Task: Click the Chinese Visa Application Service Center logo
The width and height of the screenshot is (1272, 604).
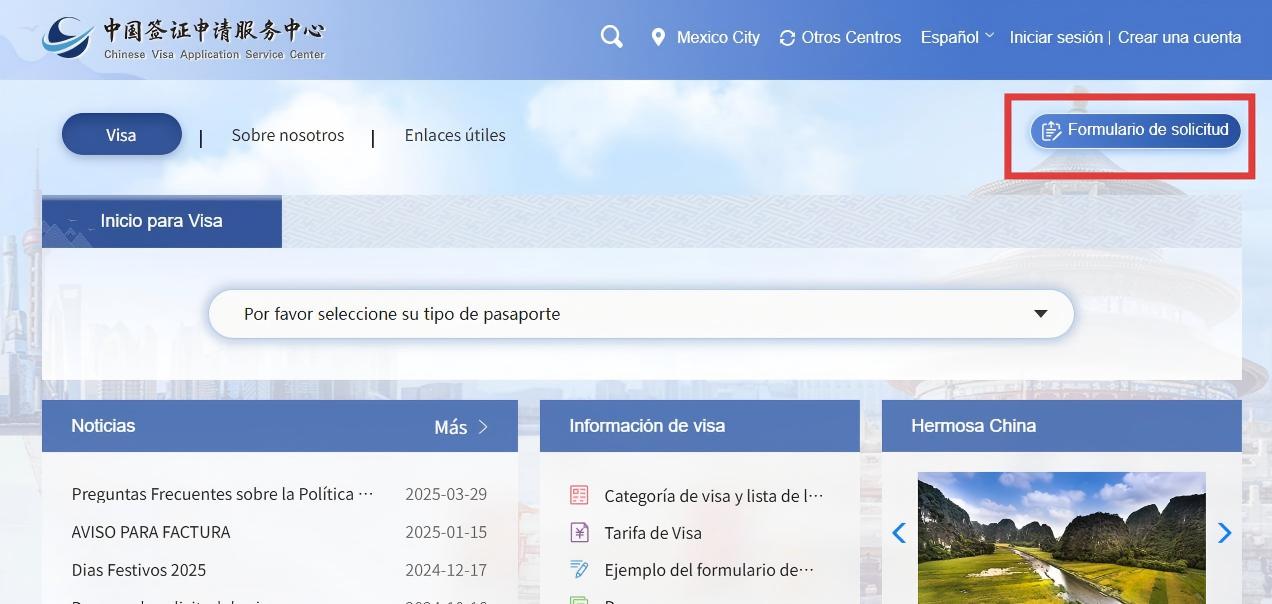Action: (x=184, y=38)
